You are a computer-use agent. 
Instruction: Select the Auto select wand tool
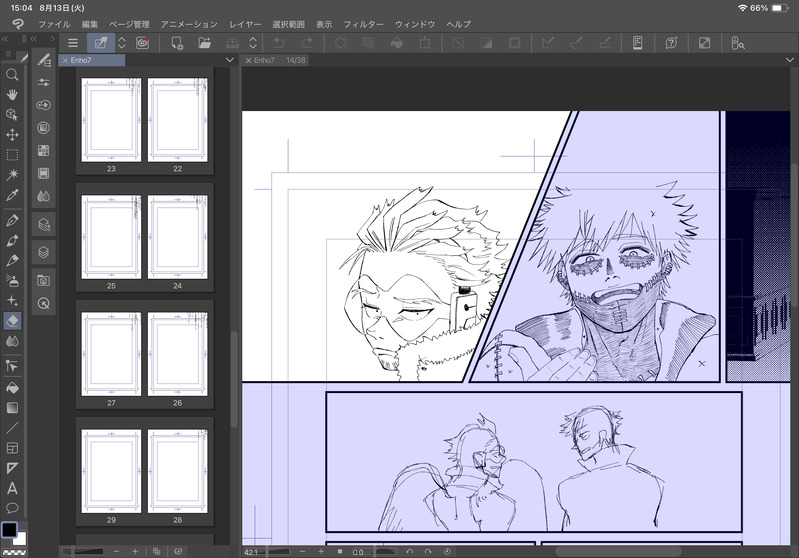pyautogui.click(x=12, y=175)
